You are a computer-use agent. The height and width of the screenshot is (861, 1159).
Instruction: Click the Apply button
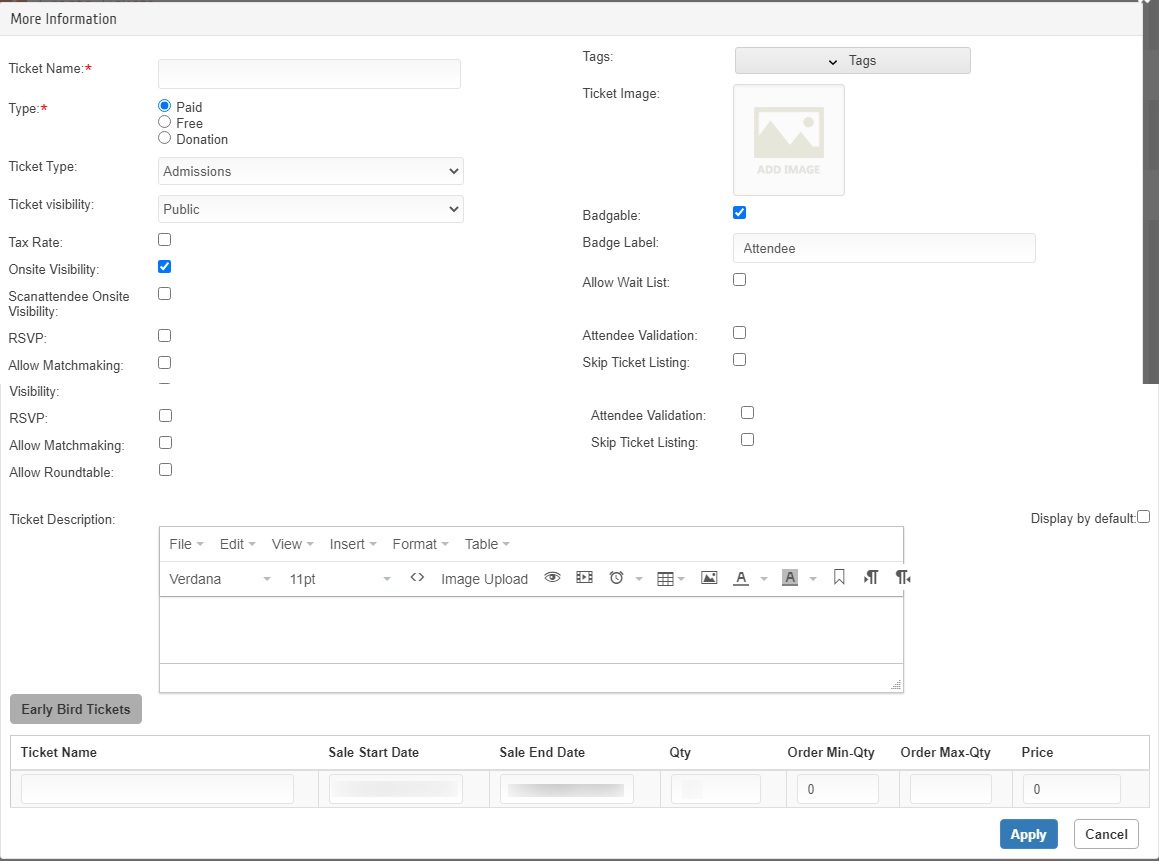click(1028, 834)
